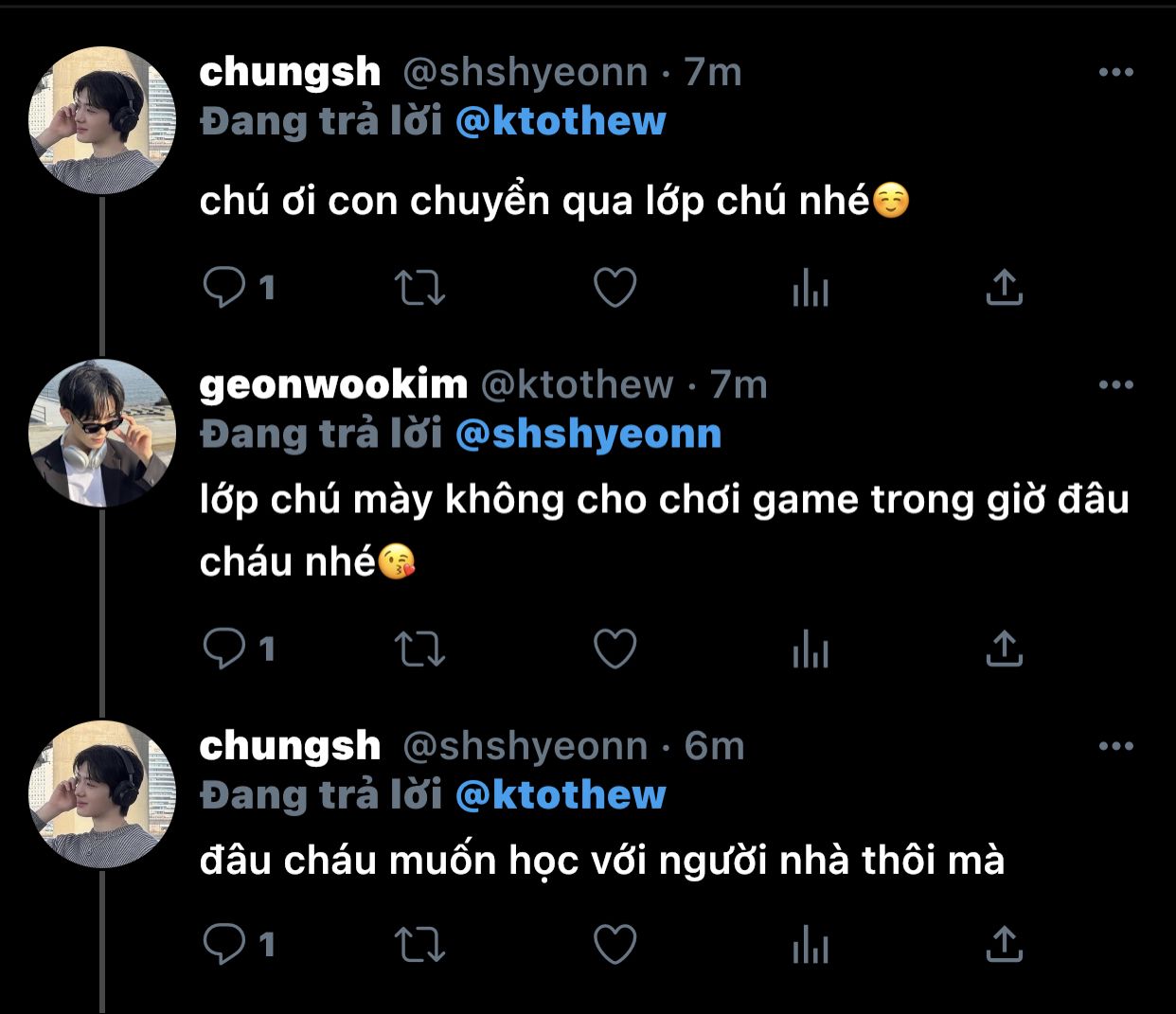Open @ktothew mention link in the first tweet
Viewport: 1176px width, 1014px height.
(x=561, y=121)
